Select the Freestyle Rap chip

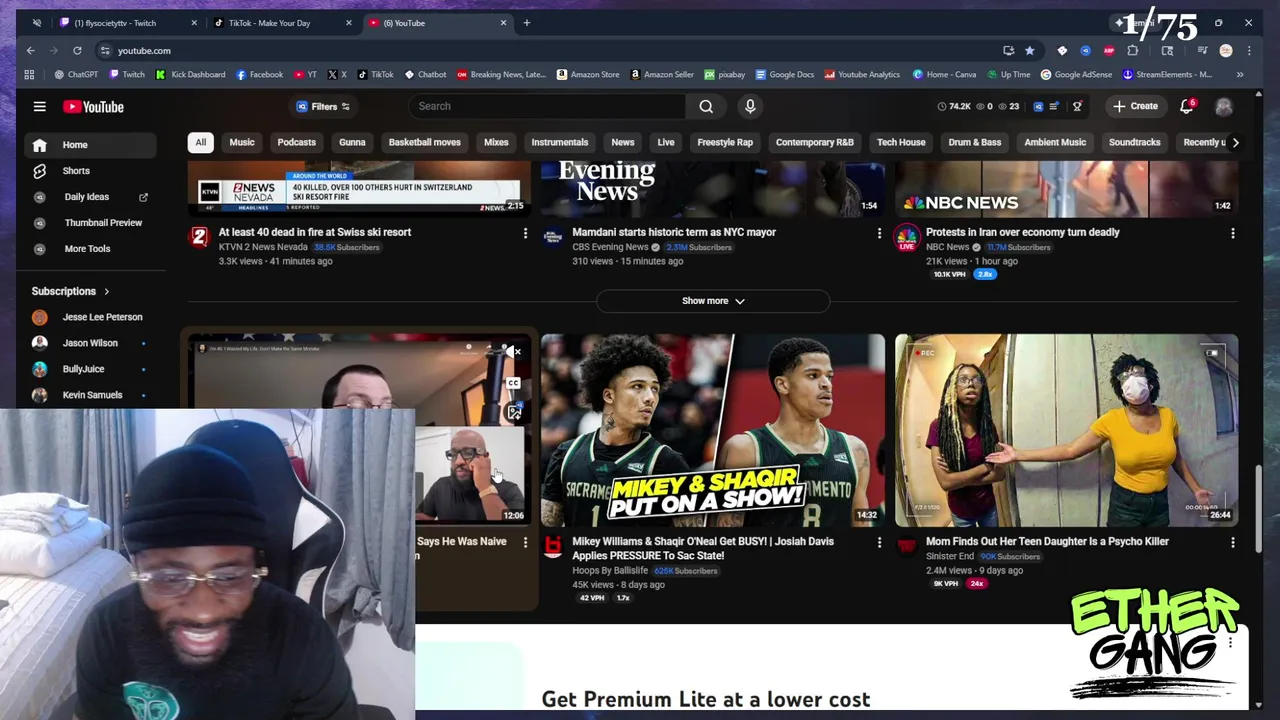[725, 142]
